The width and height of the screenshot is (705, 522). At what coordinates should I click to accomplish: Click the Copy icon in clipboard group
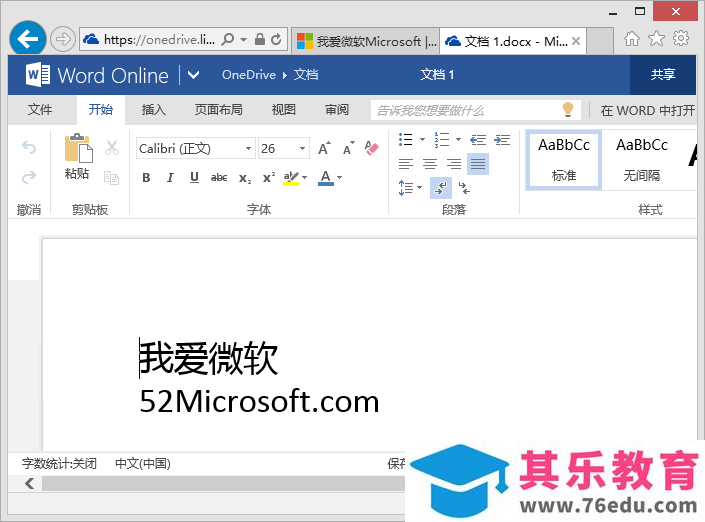pos(111,178)
